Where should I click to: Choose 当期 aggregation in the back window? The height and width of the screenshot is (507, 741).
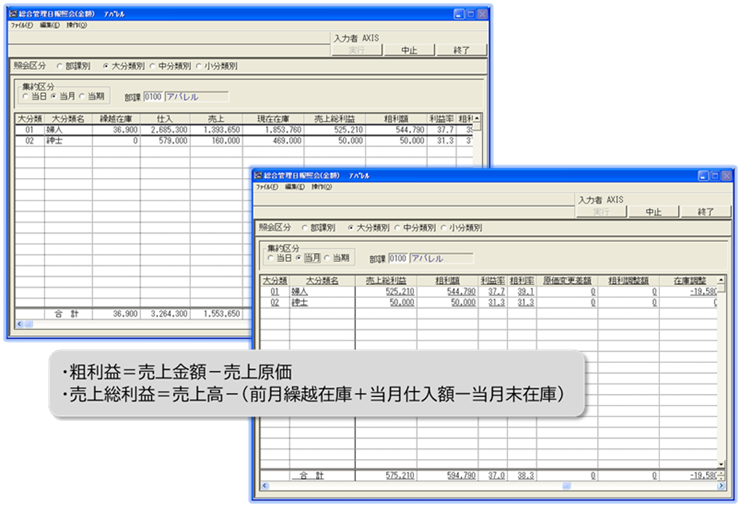click(82, 96)
